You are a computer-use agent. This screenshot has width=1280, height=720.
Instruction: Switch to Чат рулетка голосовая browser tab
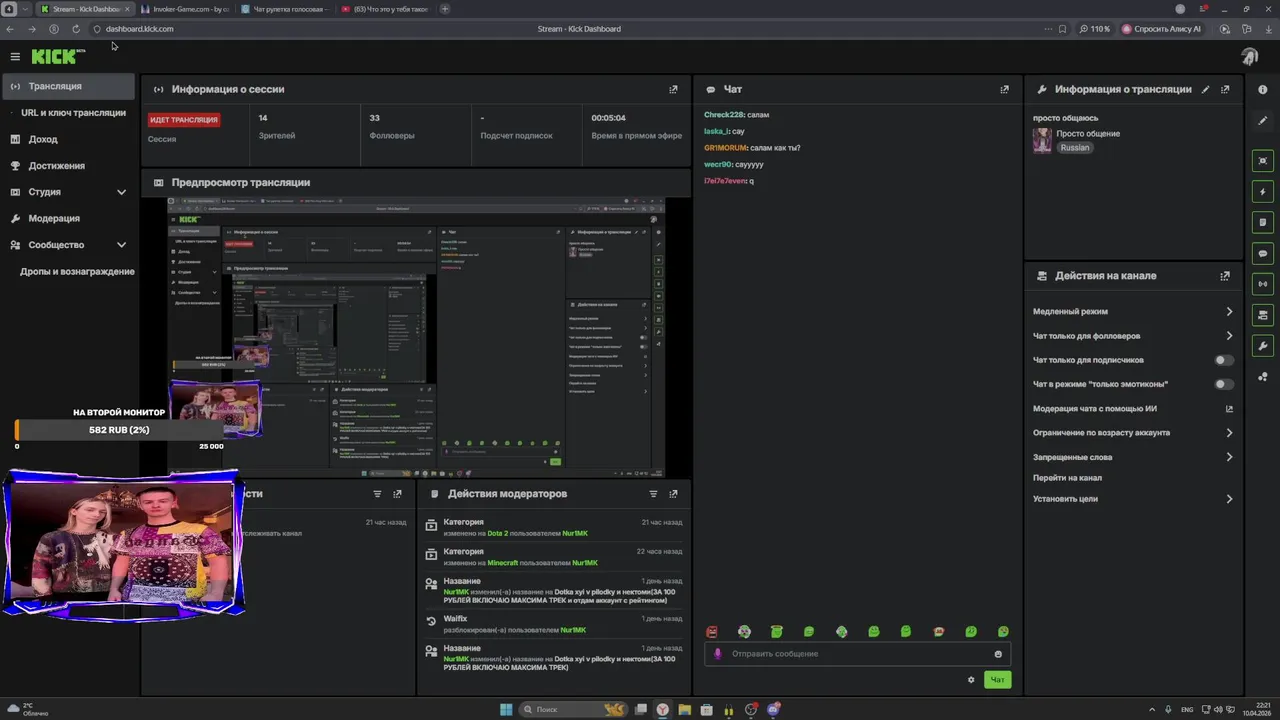tap(285, 9)
